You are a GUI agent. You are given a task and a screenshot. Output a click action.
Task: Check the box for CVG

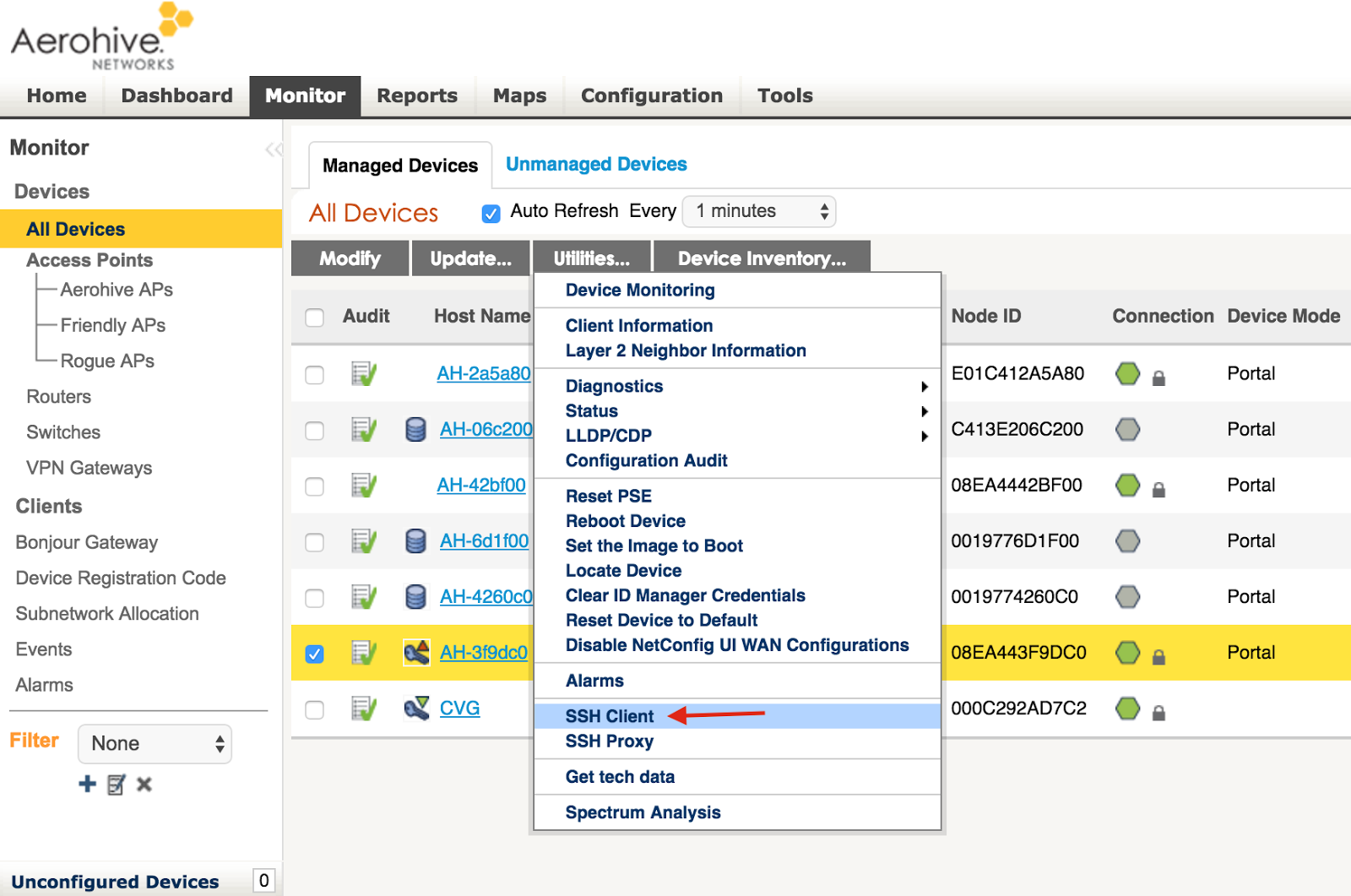(x=314, y=709)
